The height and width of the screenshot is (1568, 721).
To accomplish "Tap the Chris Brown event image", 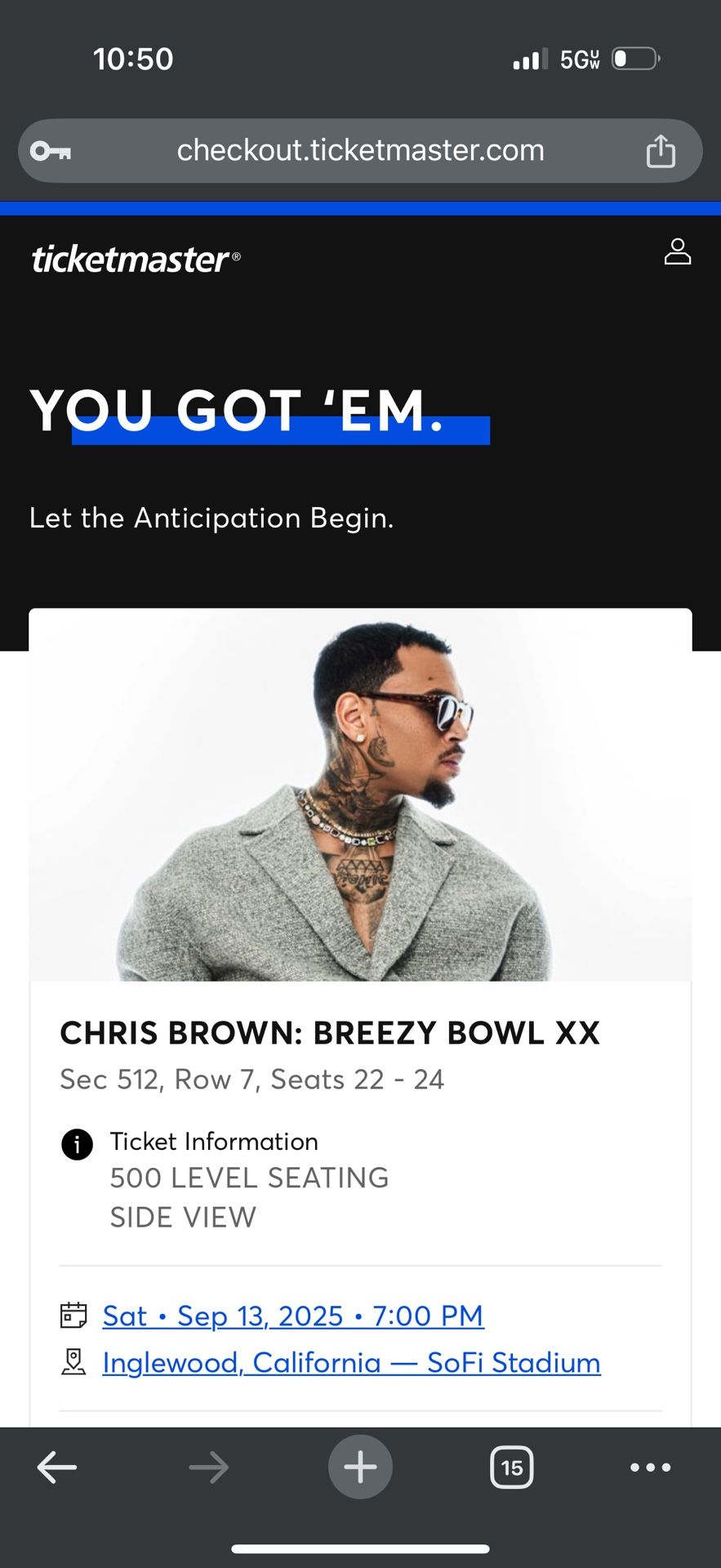I will [360, 796].
